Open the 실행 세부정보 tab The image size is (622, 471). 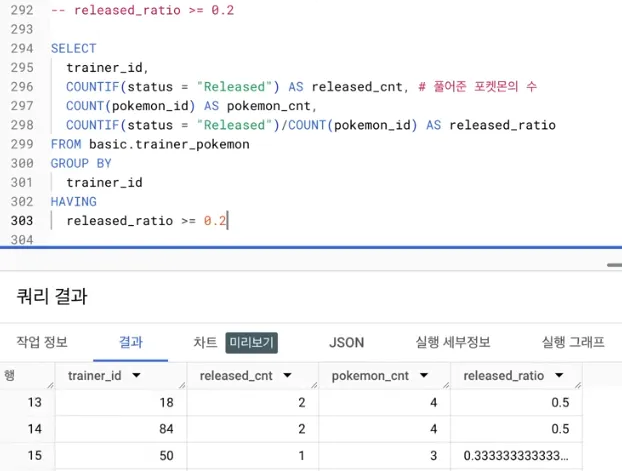tap(453, 342)
